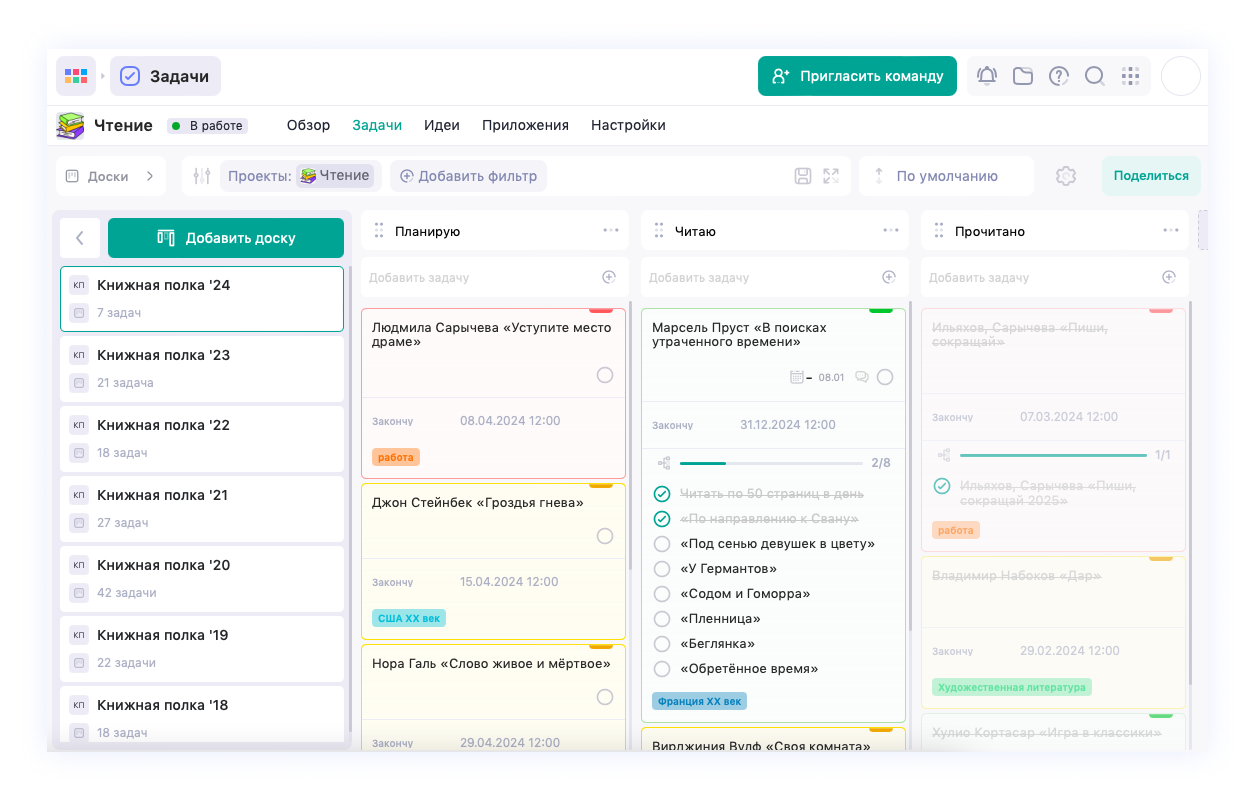The height and width of the screenshot is (800, 1256).
Task: Complete the Джон Стейнбек «Гроздья гнева» task circle
Action: (x=605, y=536)
